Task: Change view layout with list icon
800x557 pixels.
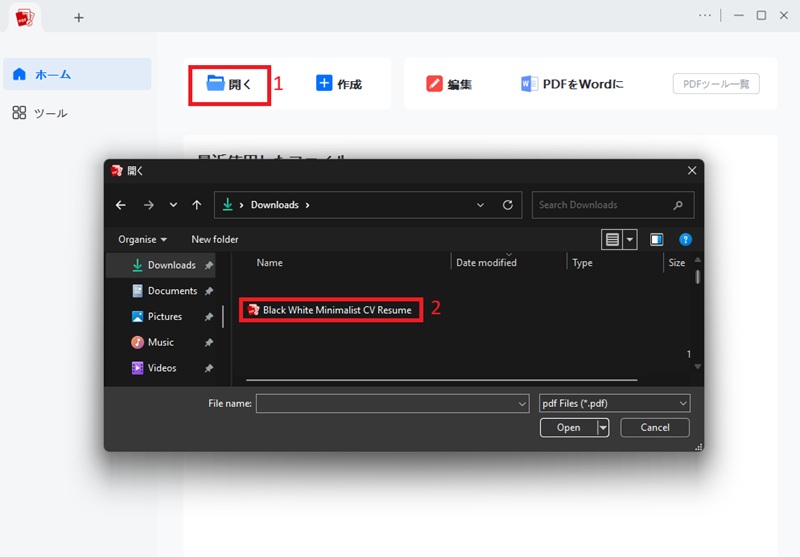Action: coord(612,239)
